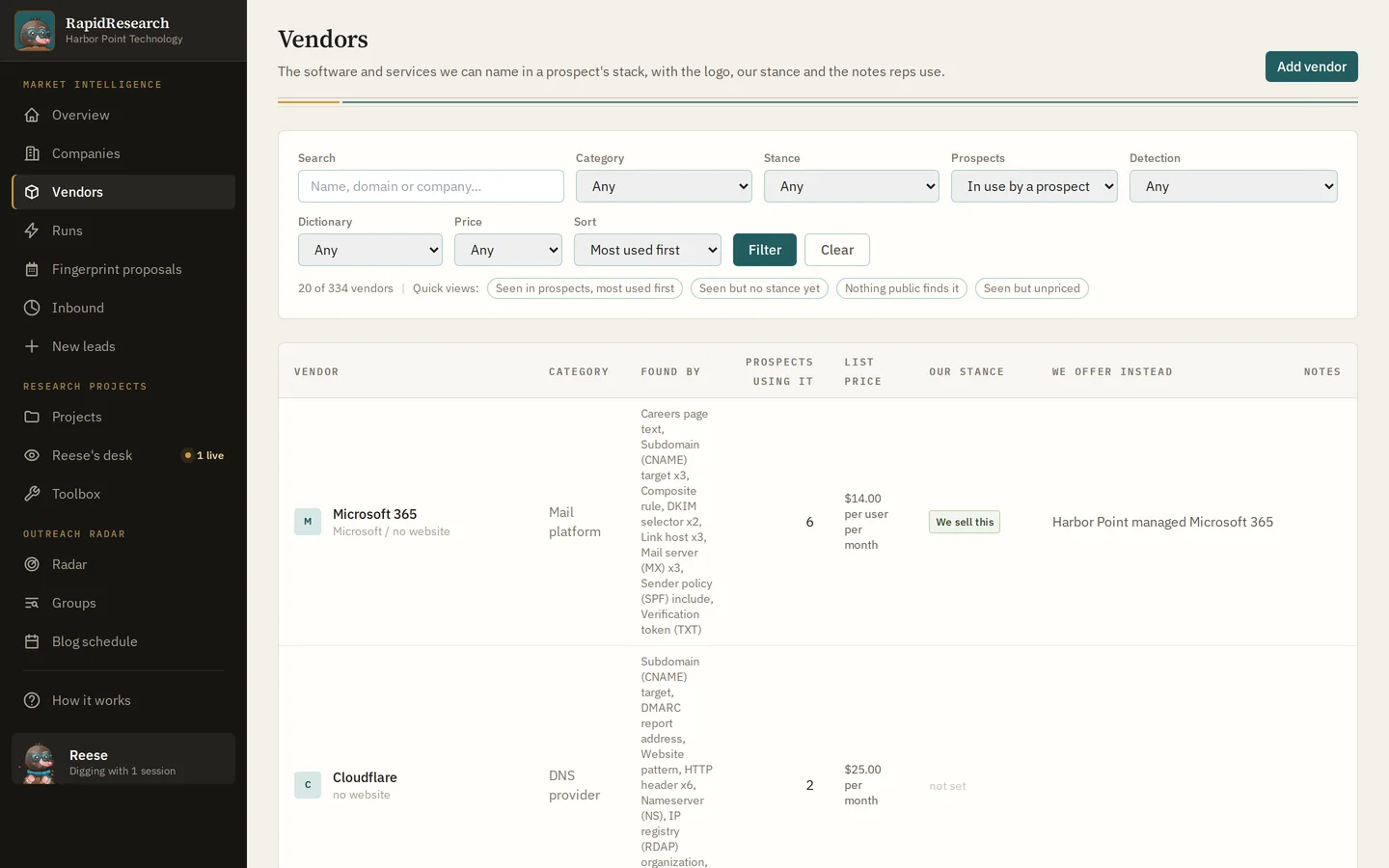Click the Companies building icon
Screen dimensions: 1389x868
32,153
